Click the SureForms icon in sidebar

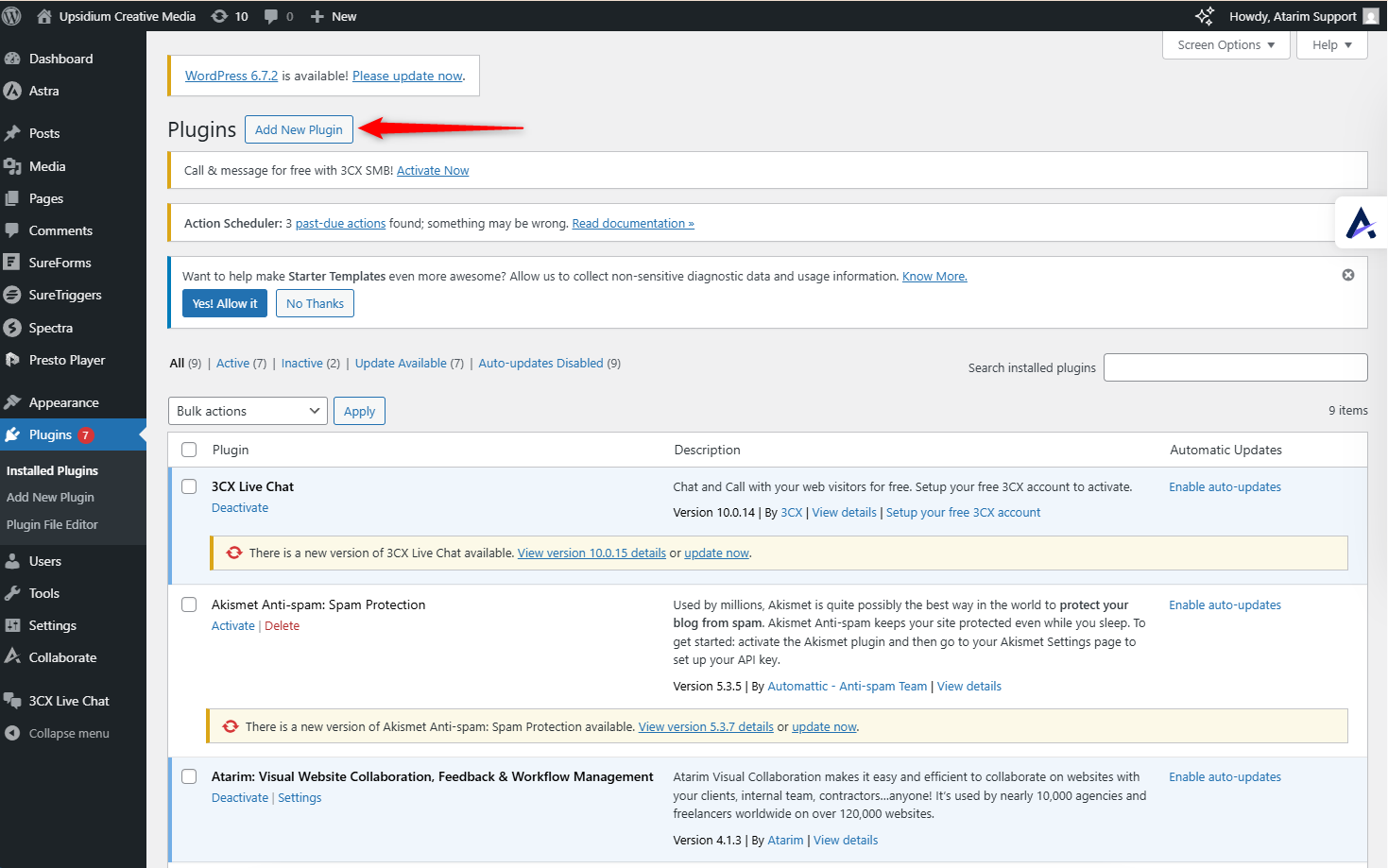coord(12,263)
